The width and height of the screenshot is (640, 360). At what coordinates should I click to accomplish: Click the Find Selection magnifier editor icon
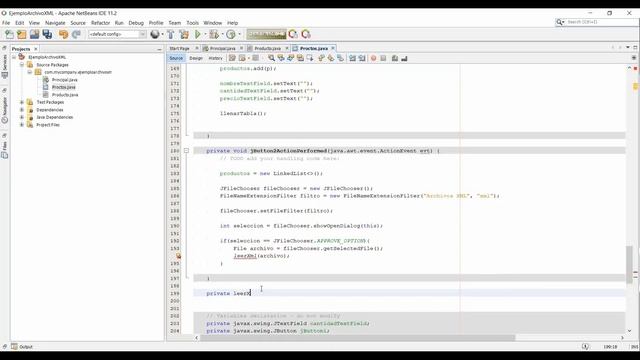point(271,58)
